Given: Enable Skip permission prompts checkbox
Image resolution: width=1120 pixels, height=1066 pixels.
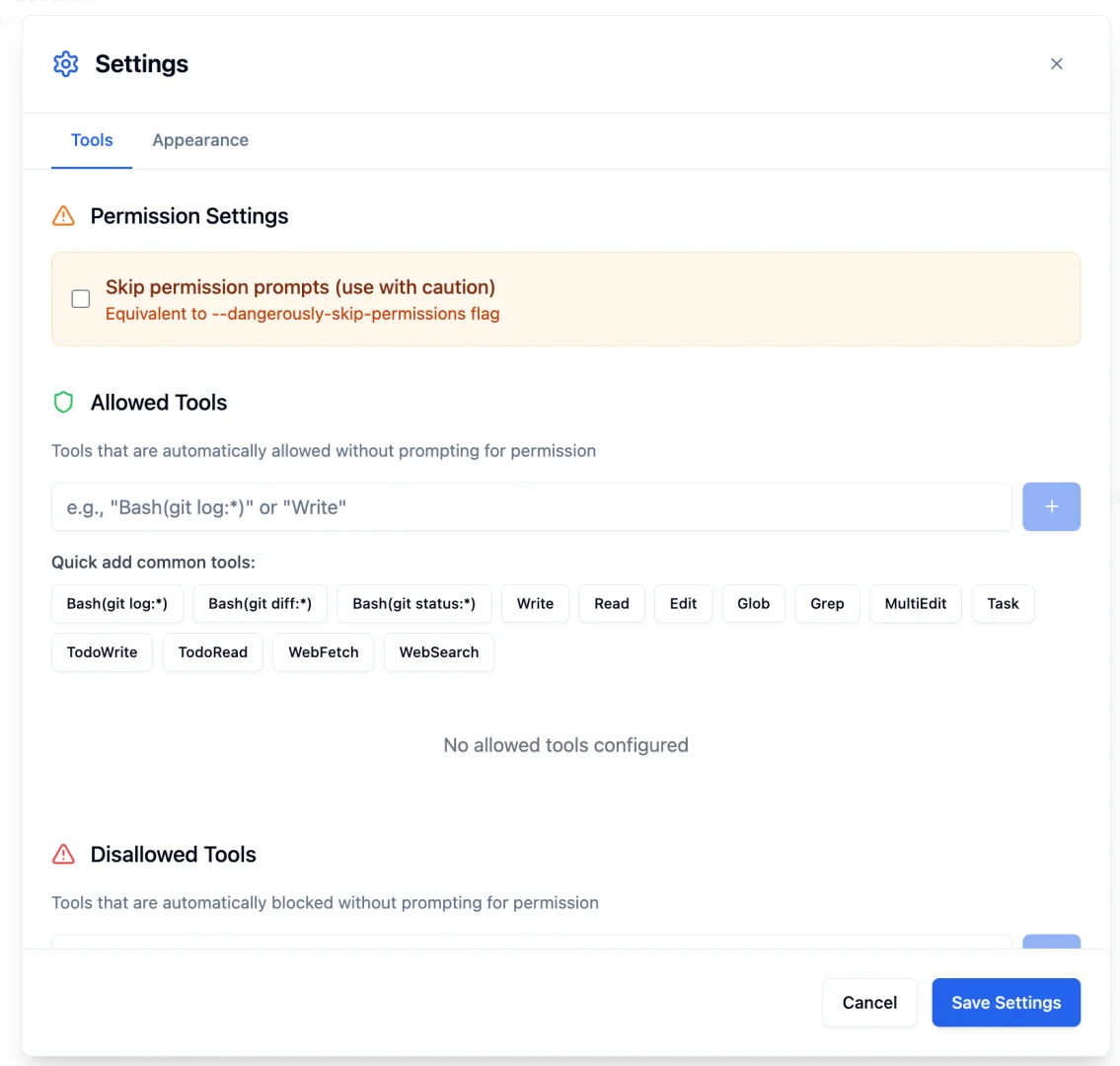Looking at the screenshot, I should [x=81, y=299].
